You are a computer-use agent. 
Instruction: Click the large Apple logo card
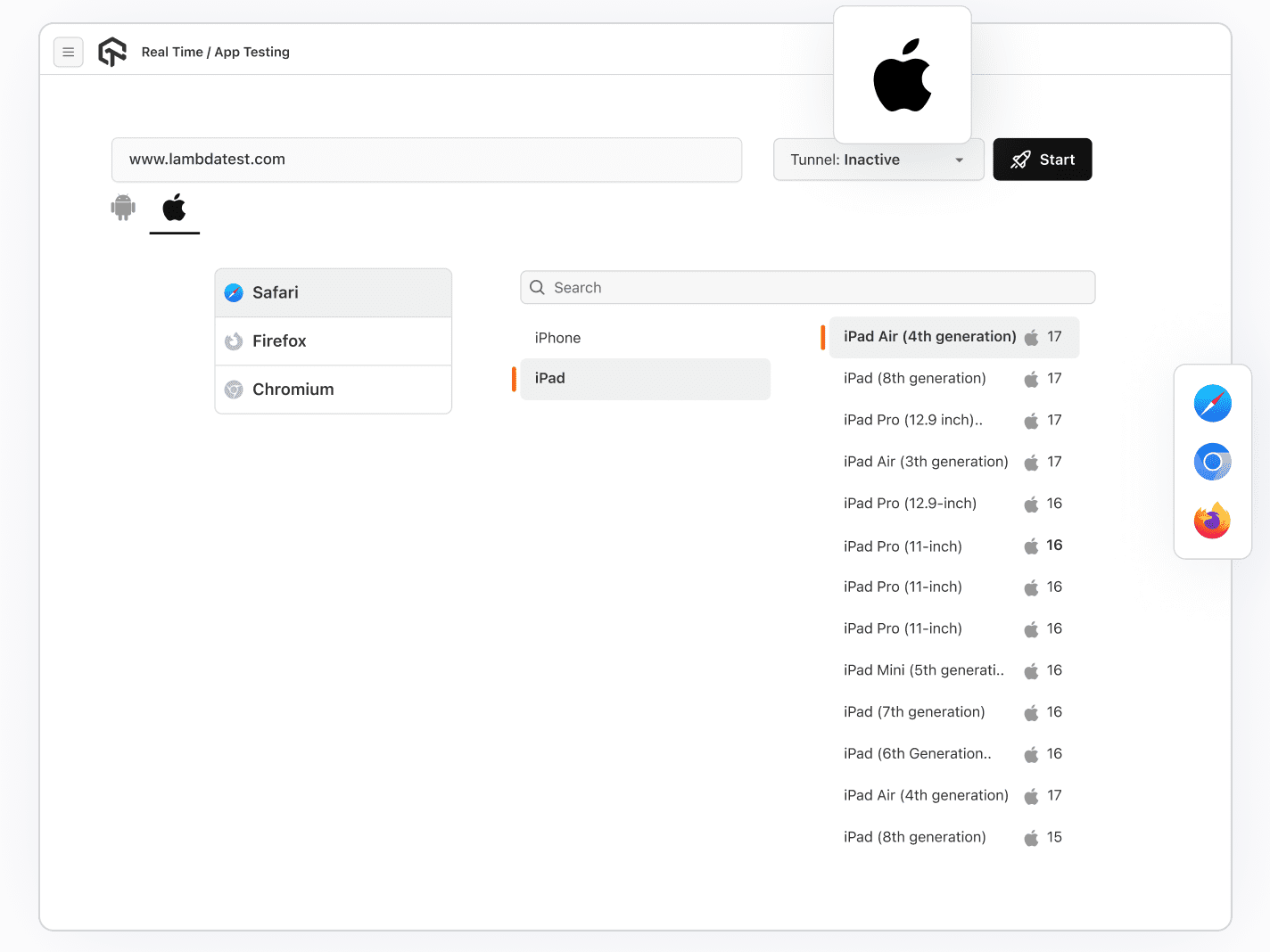click(x=902, y=75)
